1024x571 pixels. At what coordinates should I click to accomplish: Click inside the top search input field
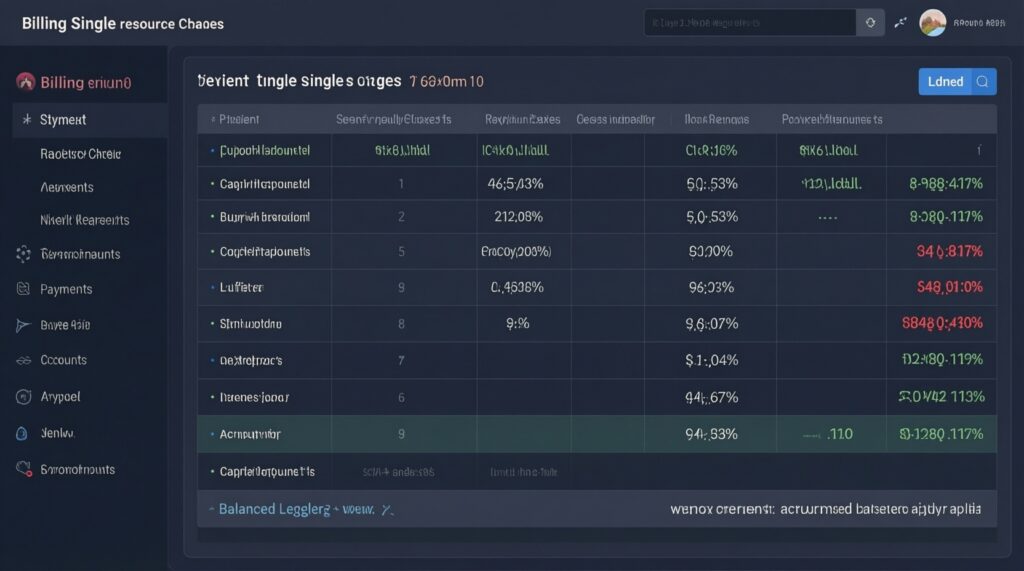tap(749, 22)
